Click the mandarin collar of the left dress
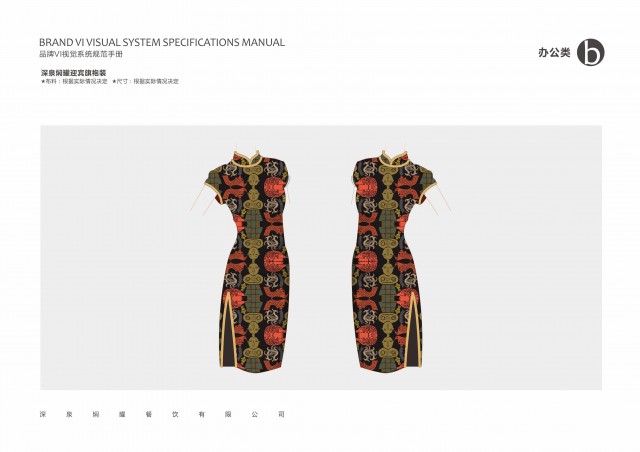 tap(247, 158)
